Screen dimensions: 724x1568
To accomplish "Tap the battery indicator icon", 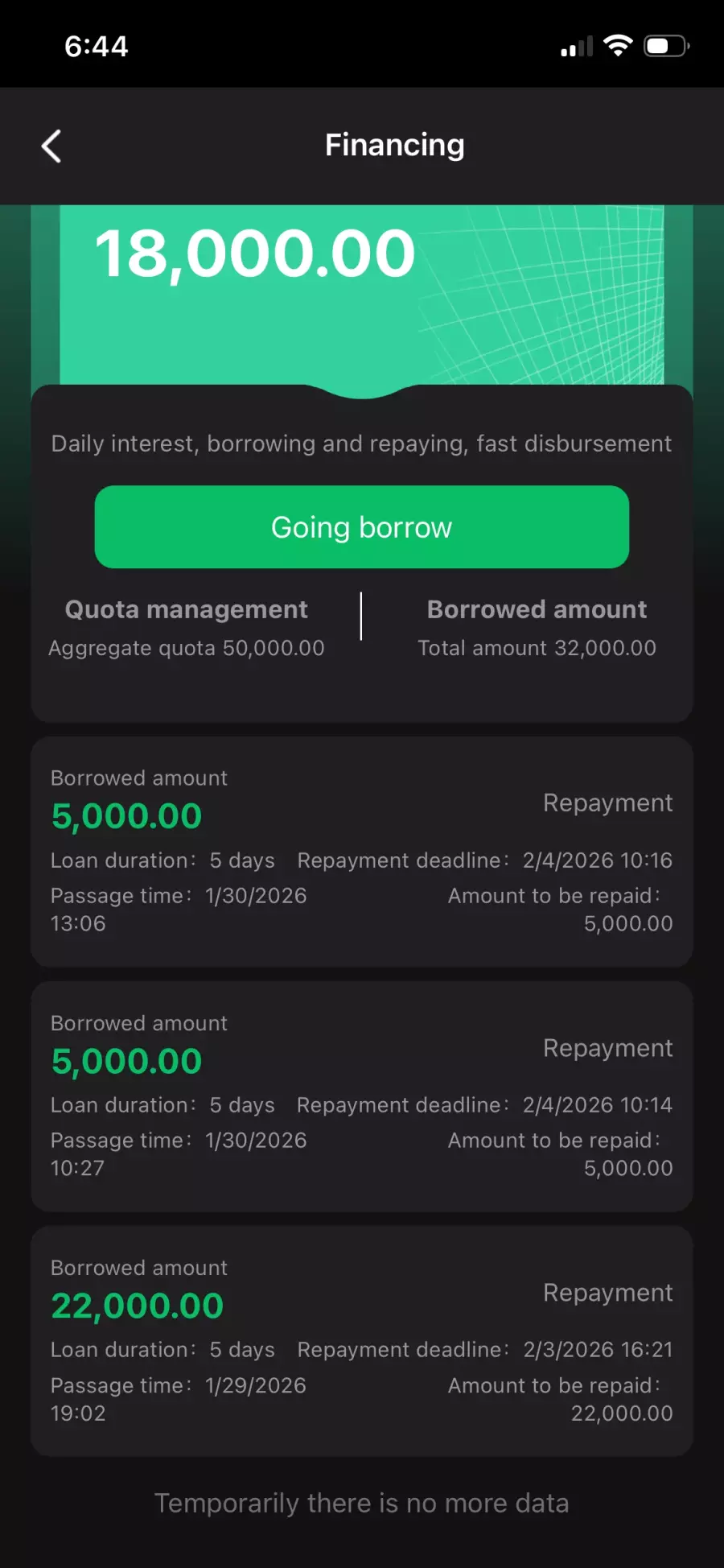I will pos(666,46).
